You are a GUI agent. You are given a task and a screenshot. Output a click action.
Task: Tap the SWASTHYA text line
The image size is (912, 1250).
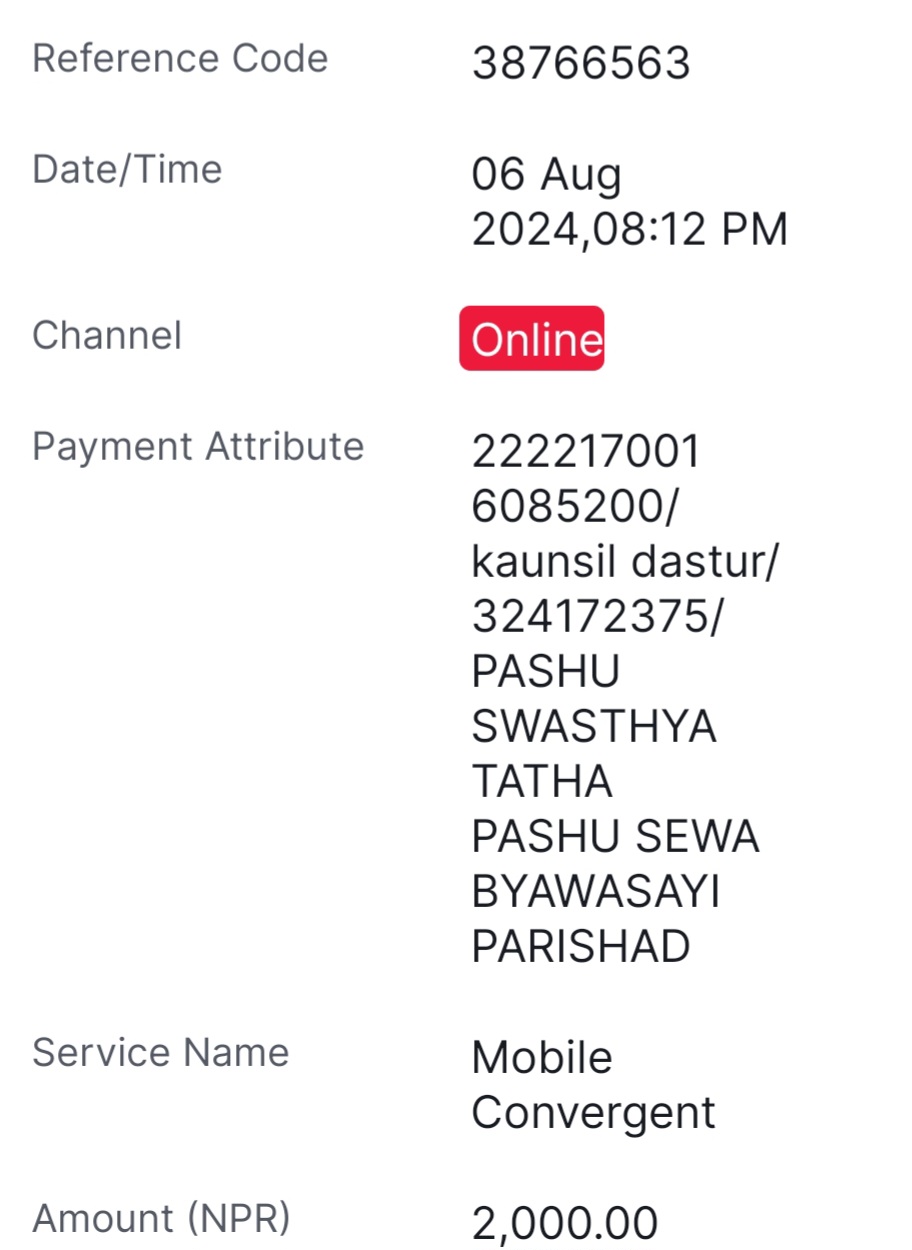click(594, 727)
